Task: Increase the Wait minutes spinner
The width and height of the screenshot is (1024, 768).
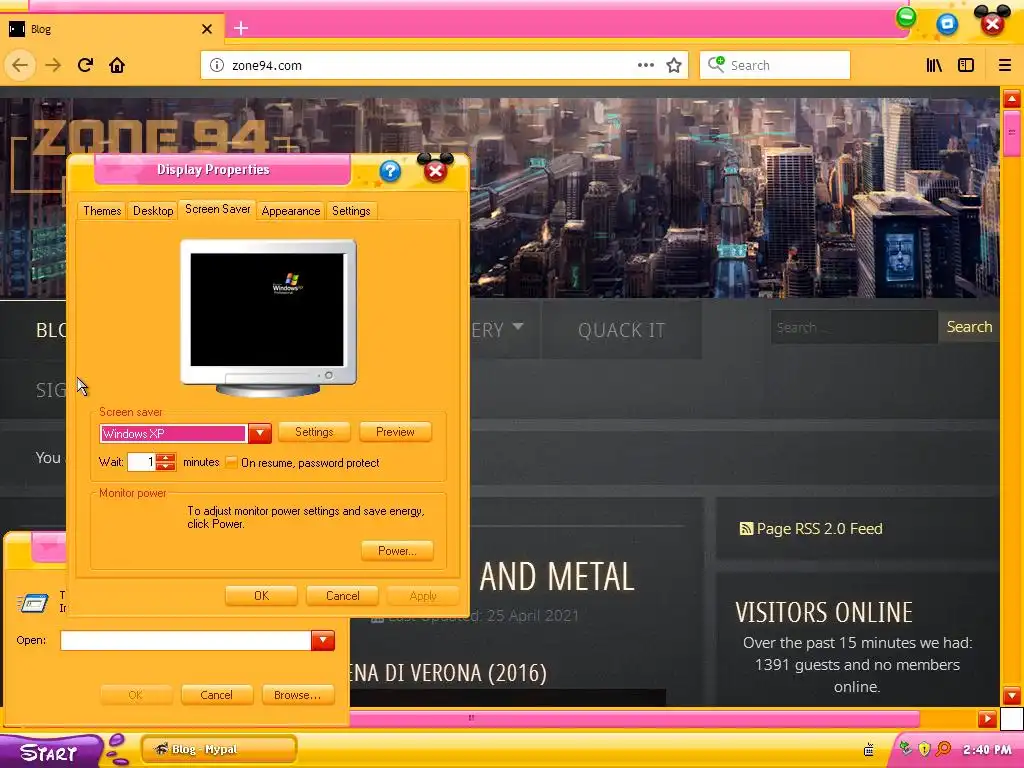Action: point(166,458)
